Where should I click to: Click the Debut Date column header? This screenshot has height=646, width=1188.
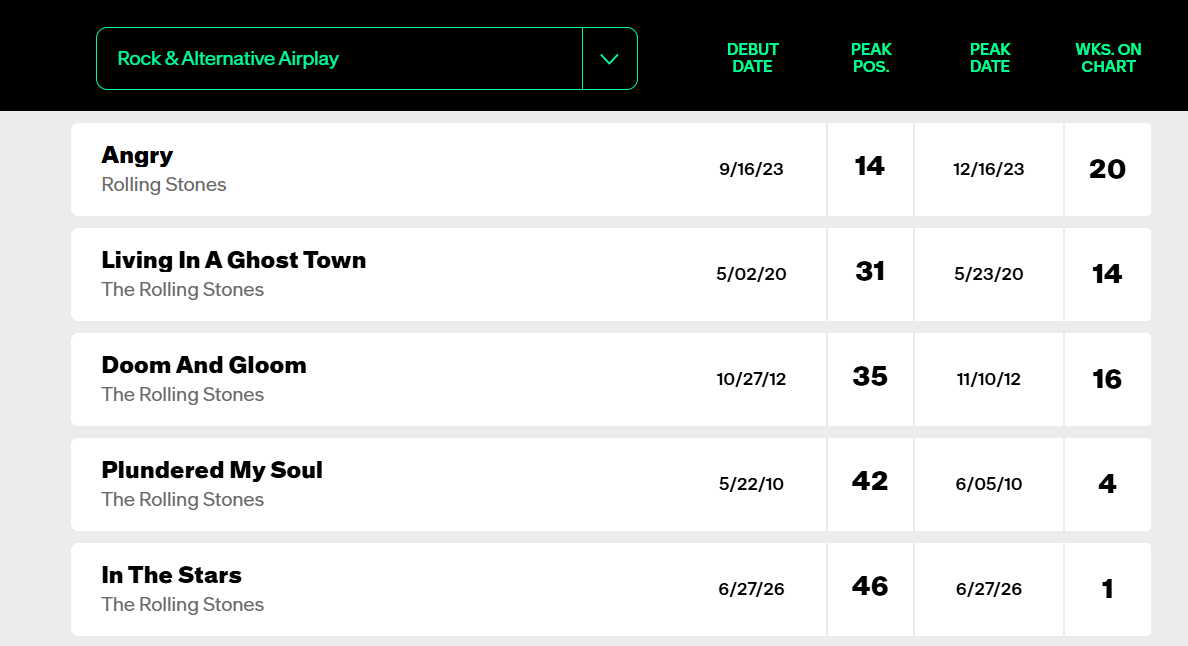click(752, 58)
